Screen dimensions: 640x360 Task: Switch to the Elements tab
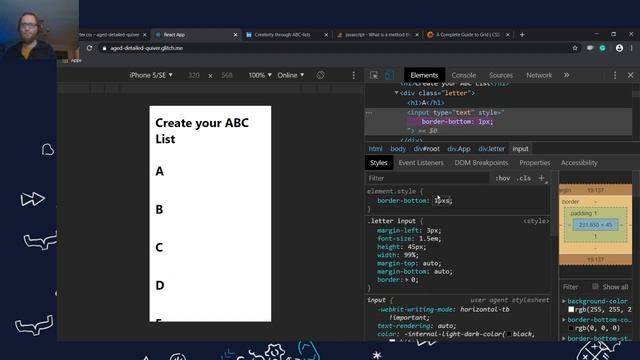tap(424, 75)
